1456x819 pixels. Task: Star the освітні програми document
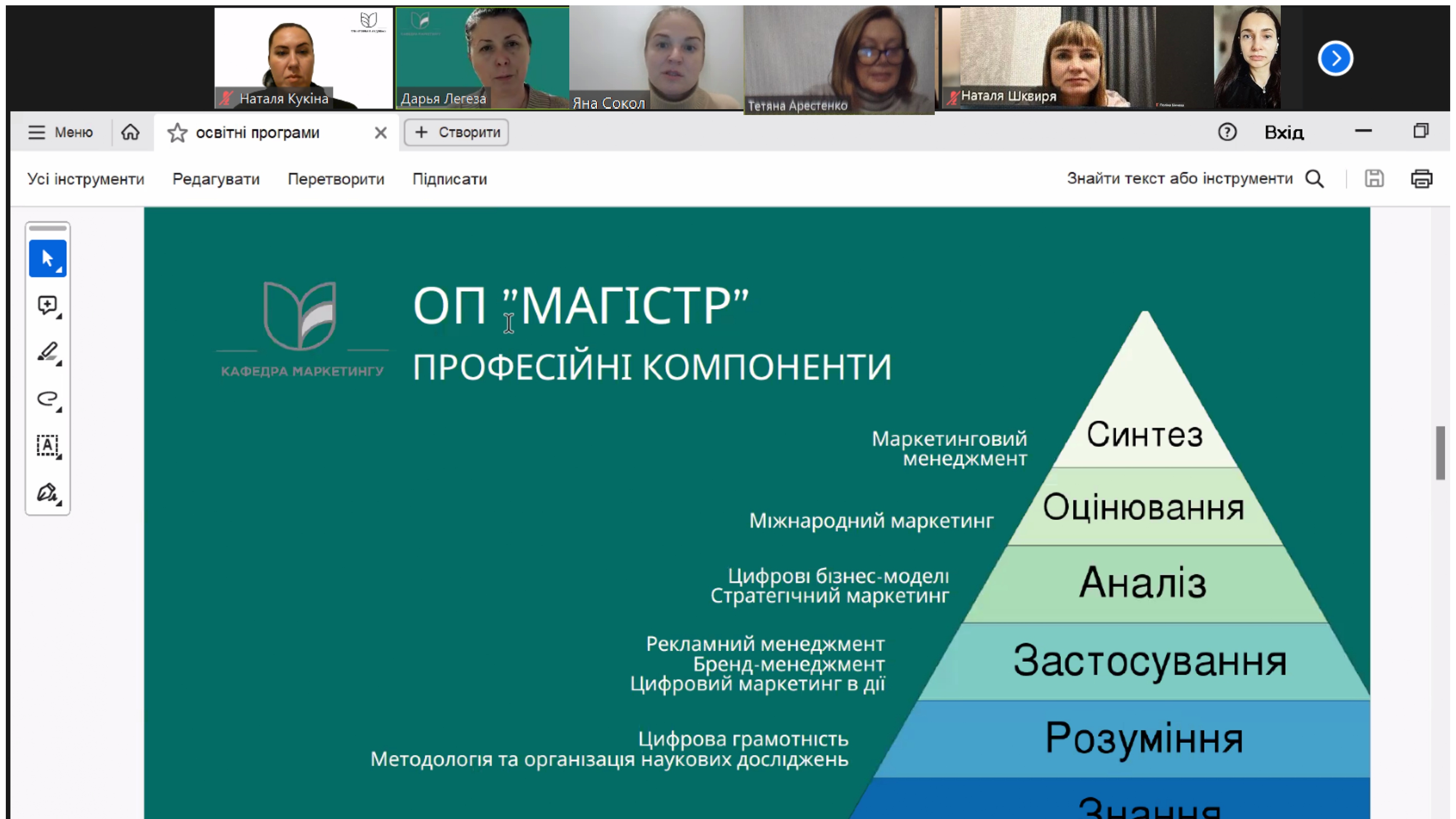[178, 133]
